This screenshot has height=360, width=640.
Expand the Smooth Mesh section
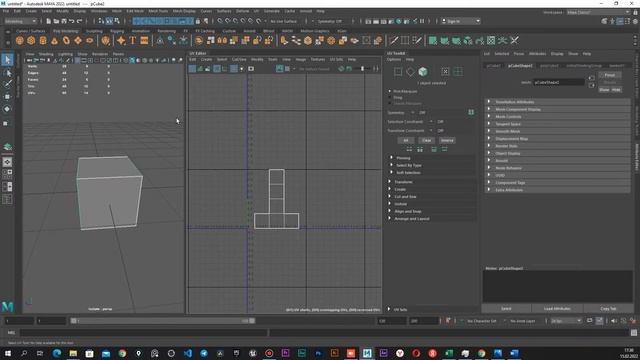tap(558, 131)
